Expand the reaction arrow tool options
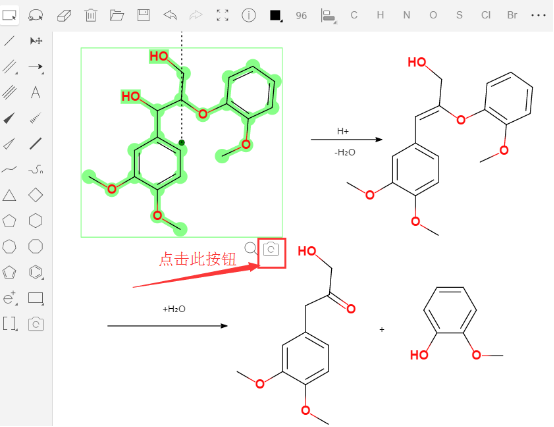Screen dimensions: 554x427 coord(36,67)
